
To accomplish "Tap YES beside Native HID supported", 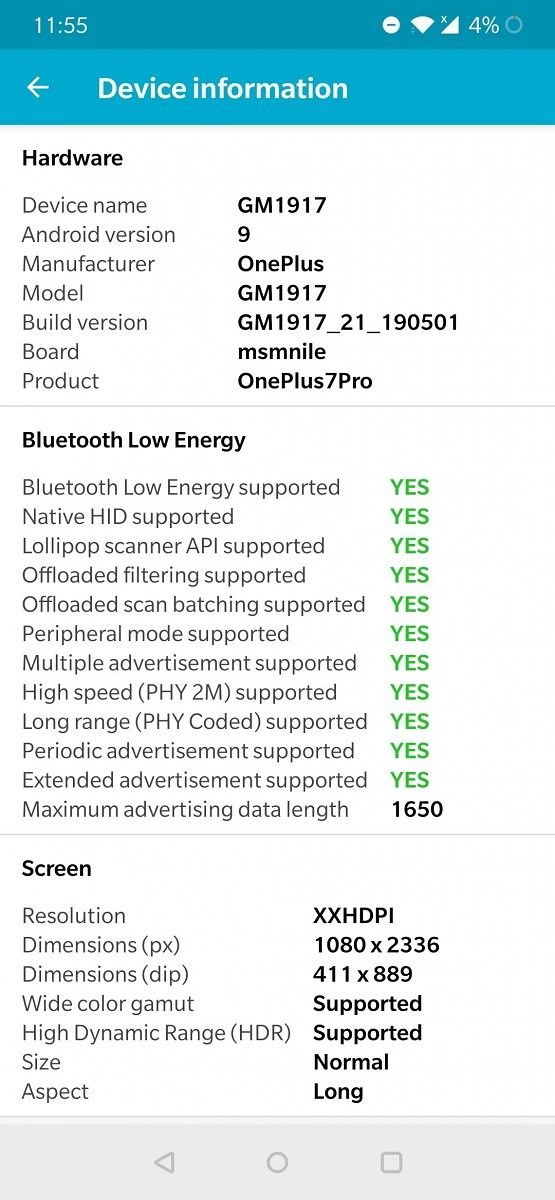I will pyautogui.click(x=410, y=516).
